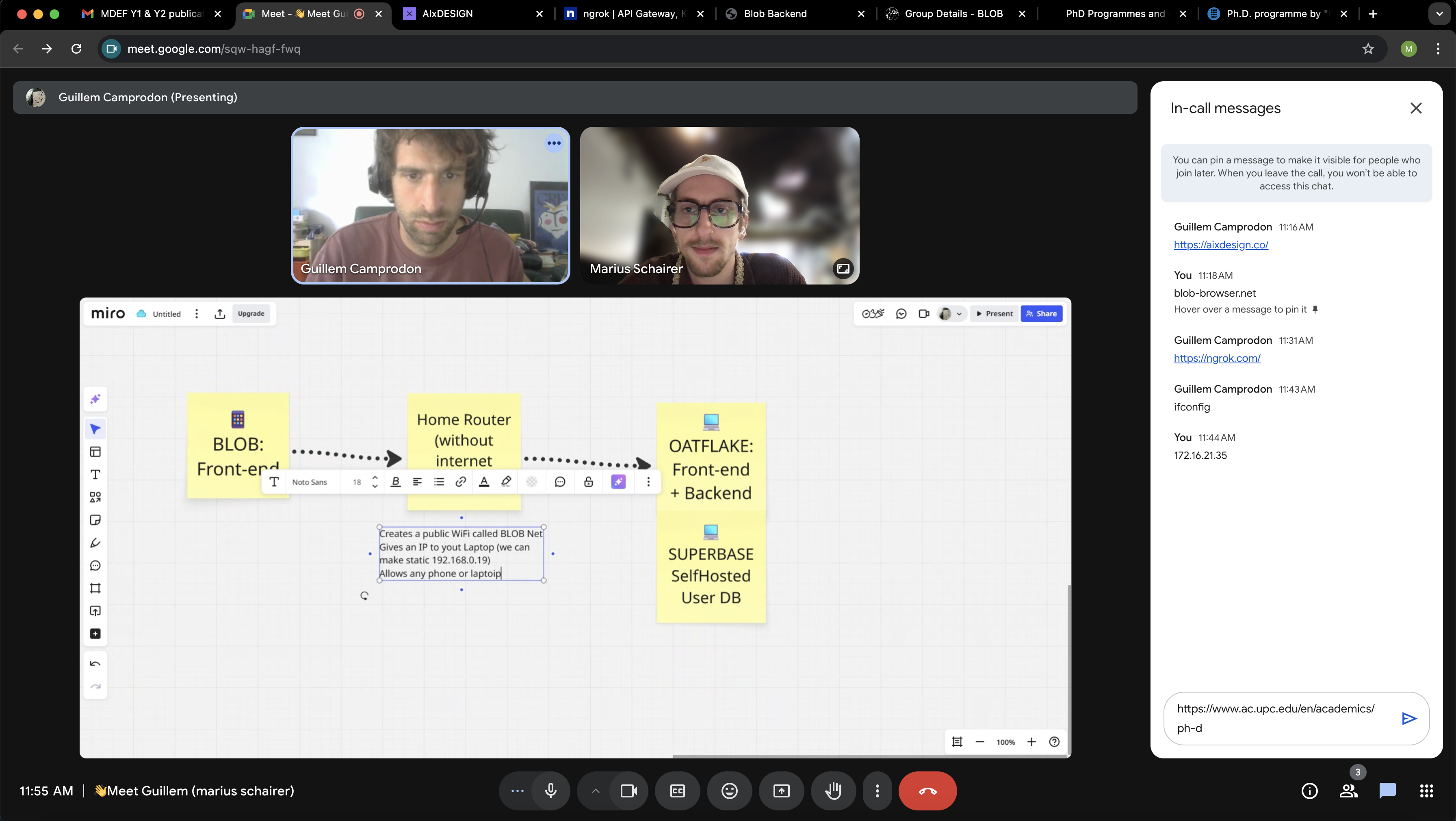
Task: Raise hand in Meet
Action: 833,791
